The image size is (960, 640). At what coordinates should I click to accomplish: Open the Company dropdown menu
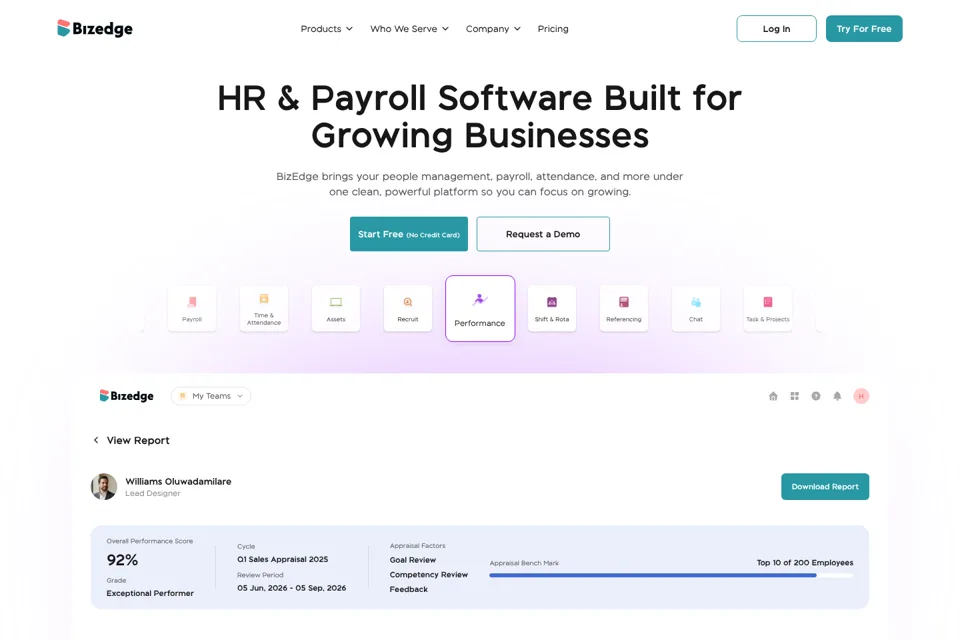tap(493, 29)
